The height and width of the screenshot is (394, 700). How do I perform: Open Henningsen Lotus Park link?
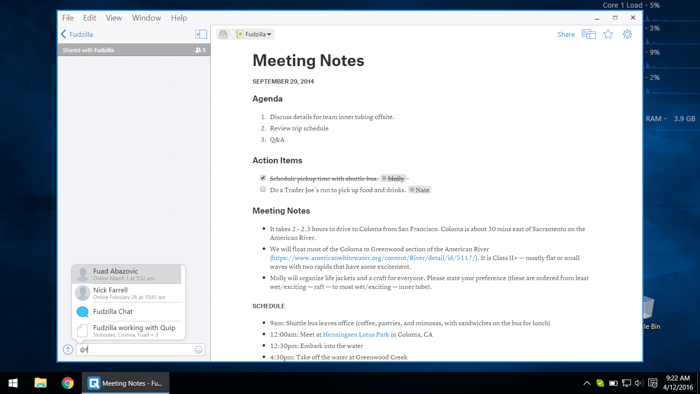[356, 334]
